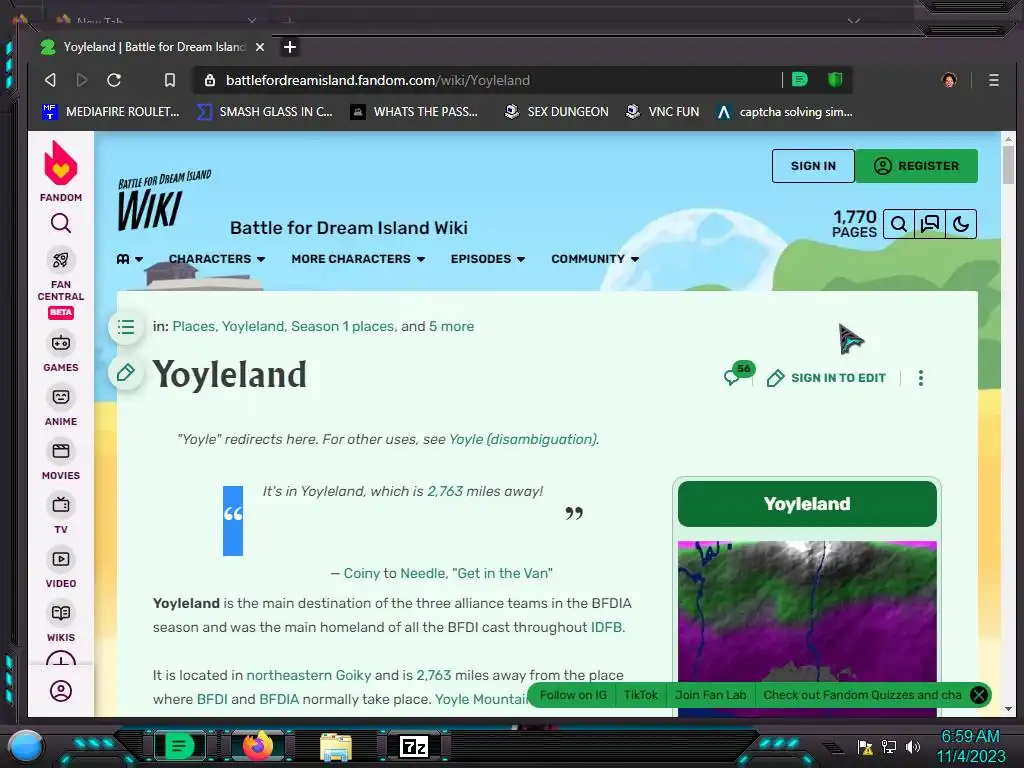Follow the Yoyle (disambiguation) link
This screenshot has height=768, width=1024.
(522, 440)
